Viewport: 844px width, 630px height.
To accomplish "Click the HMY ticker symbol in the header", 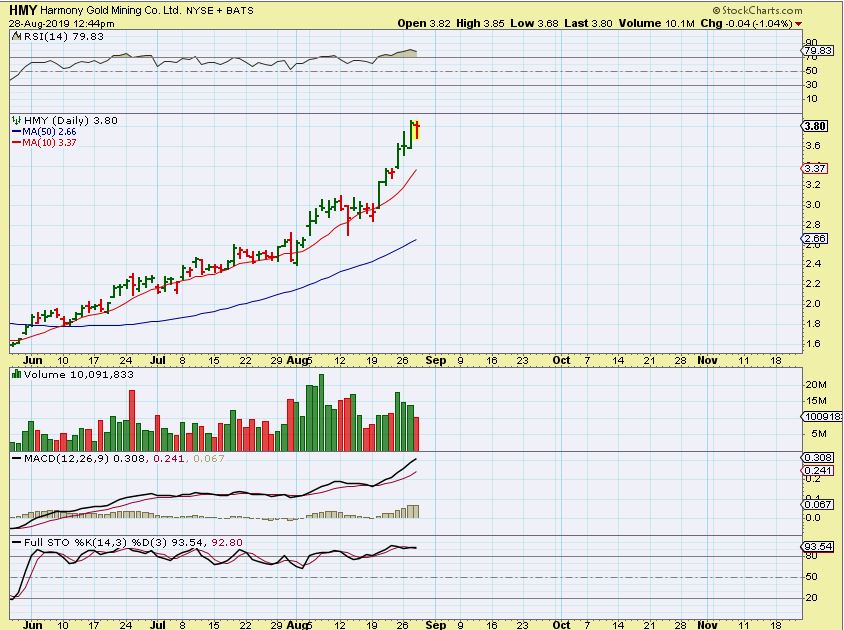I will (23, 10).
